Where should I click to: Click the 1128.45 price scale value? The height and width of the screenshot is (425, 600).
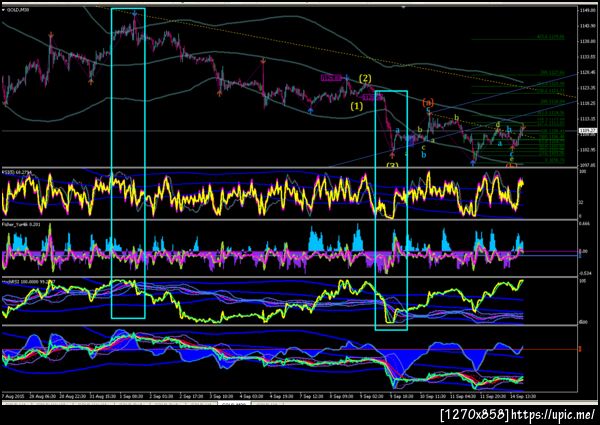587,72
